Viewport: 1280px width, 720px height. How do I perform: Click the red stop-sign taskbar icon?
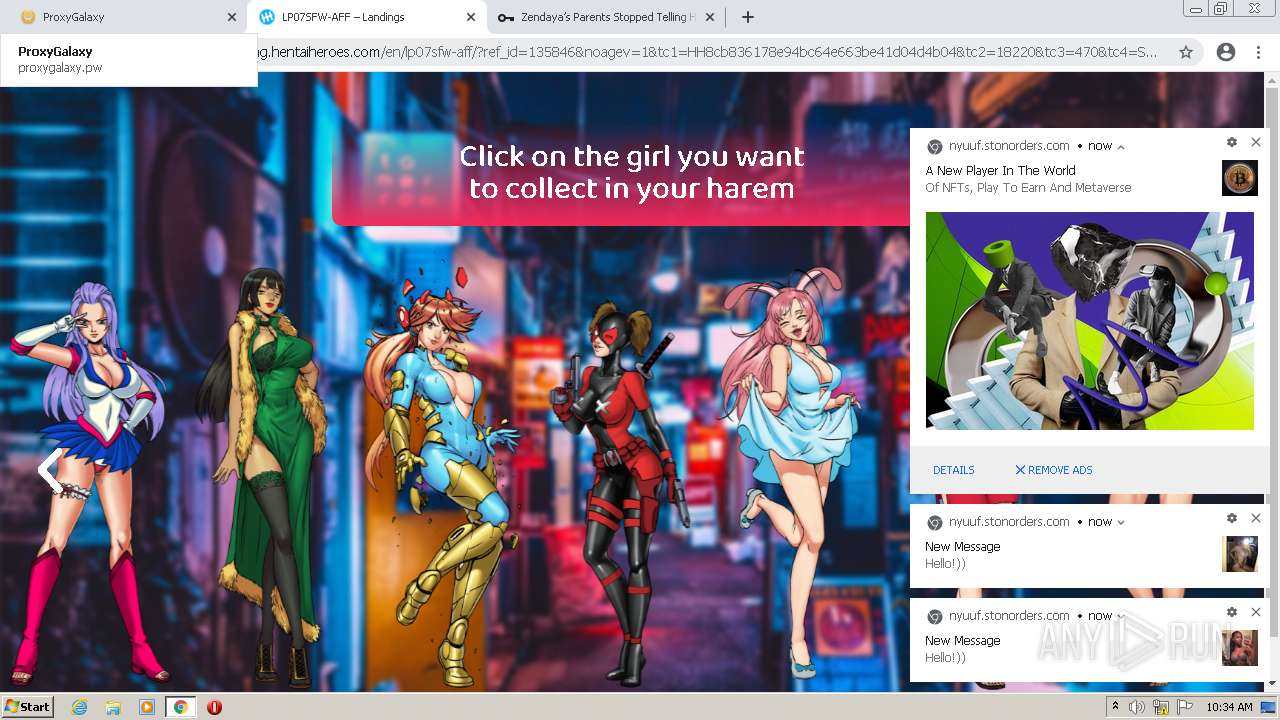tap(214, 707)
